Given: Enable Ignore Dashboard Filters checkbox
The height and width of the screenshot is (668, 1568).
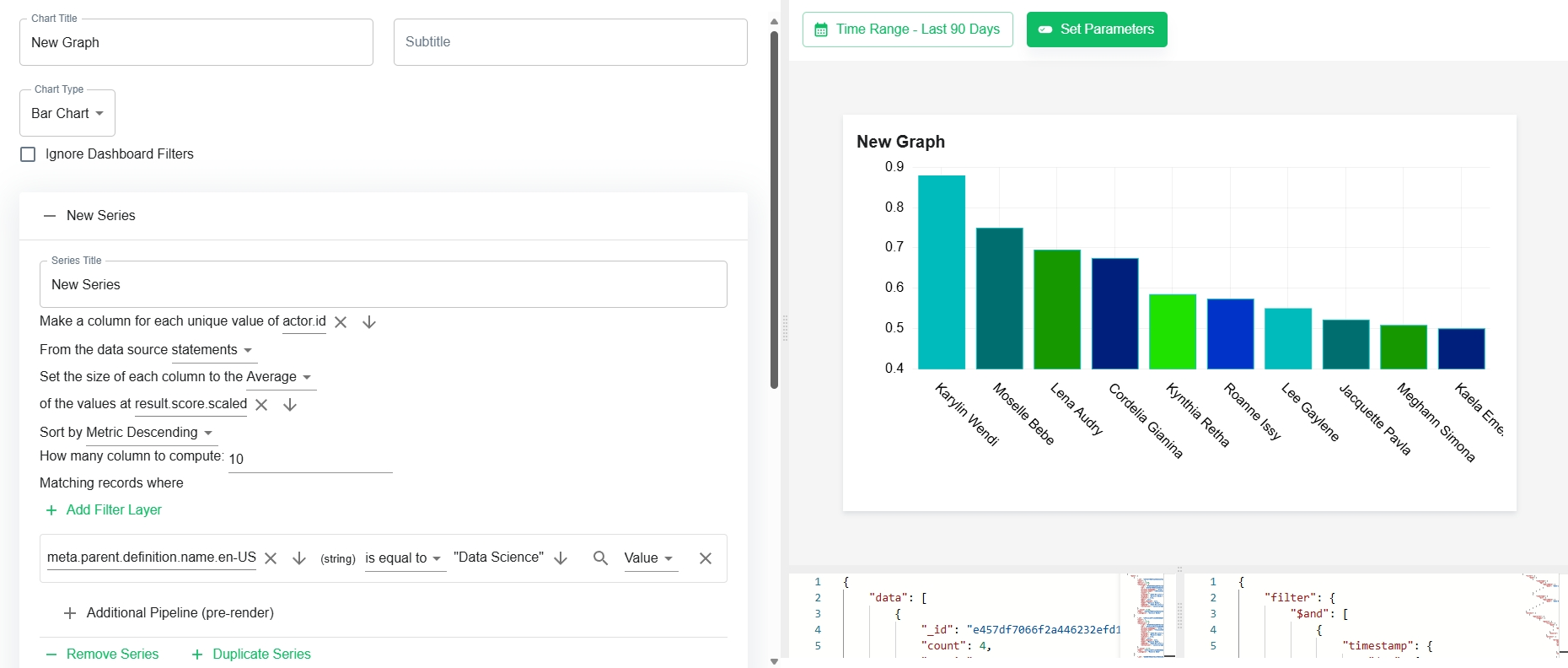Looking at the screenshot, I should click(x=28, y=154).
